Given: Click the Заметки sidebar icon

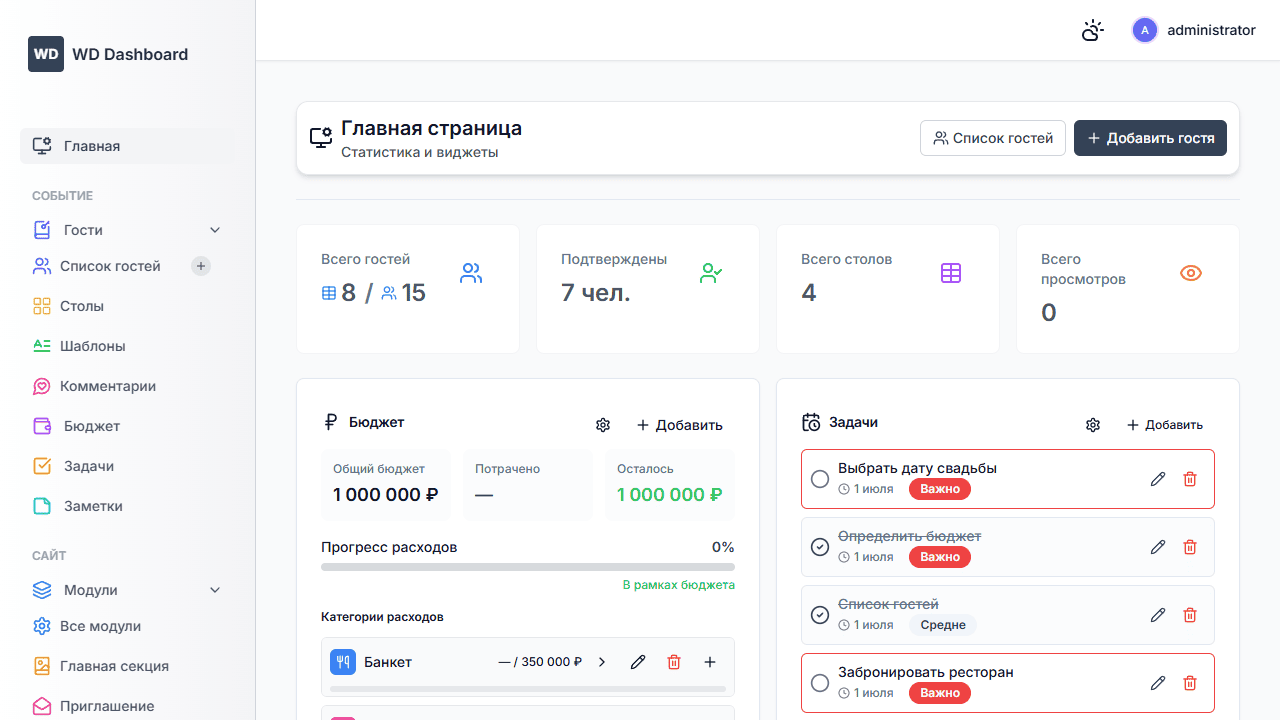Looking at the screenshot, I should click(x=41, y=506).
